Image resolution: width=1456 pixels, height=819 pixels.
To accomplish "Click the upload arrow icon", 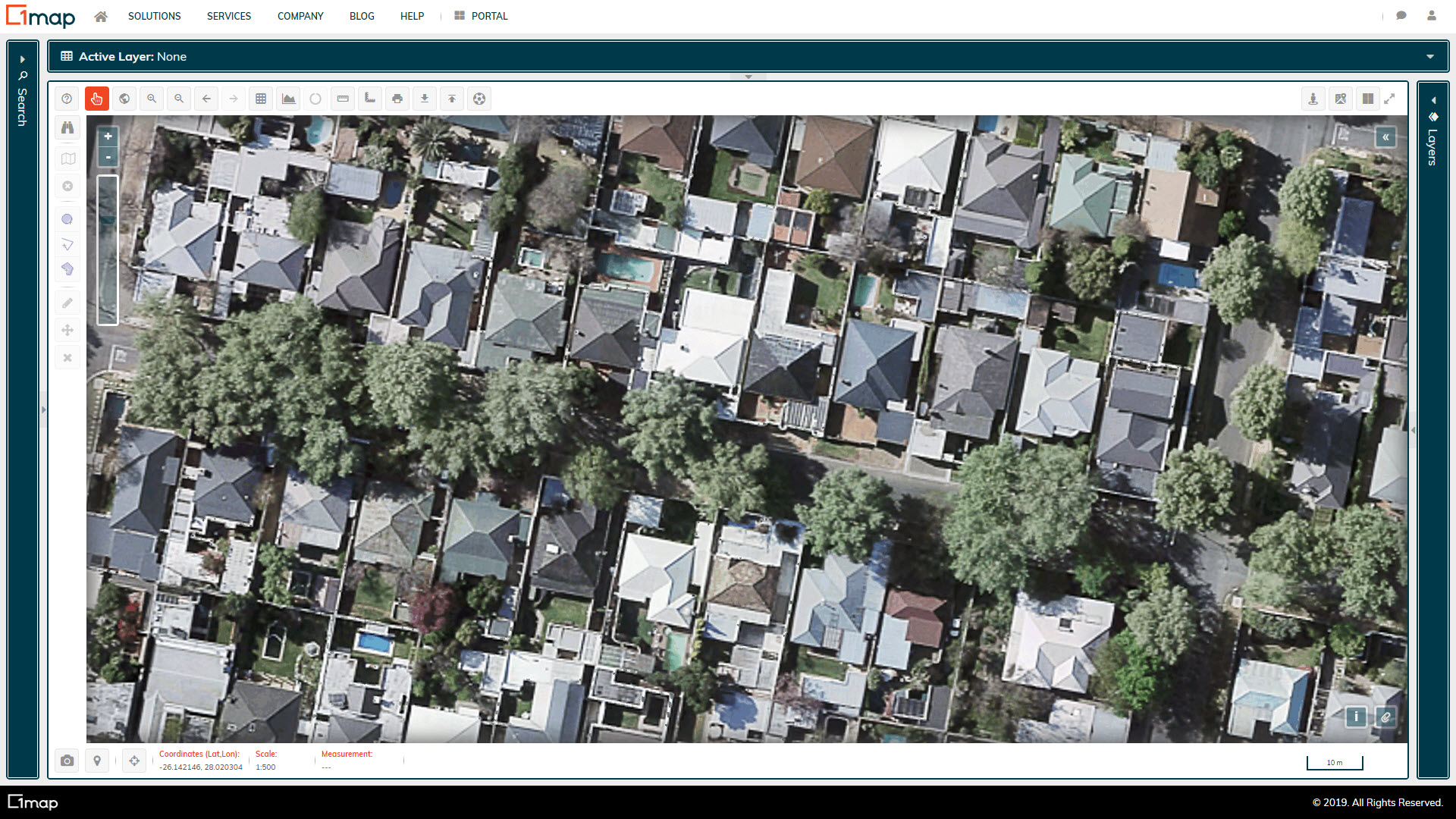I will pyautogui.click(x=452, y=99).
